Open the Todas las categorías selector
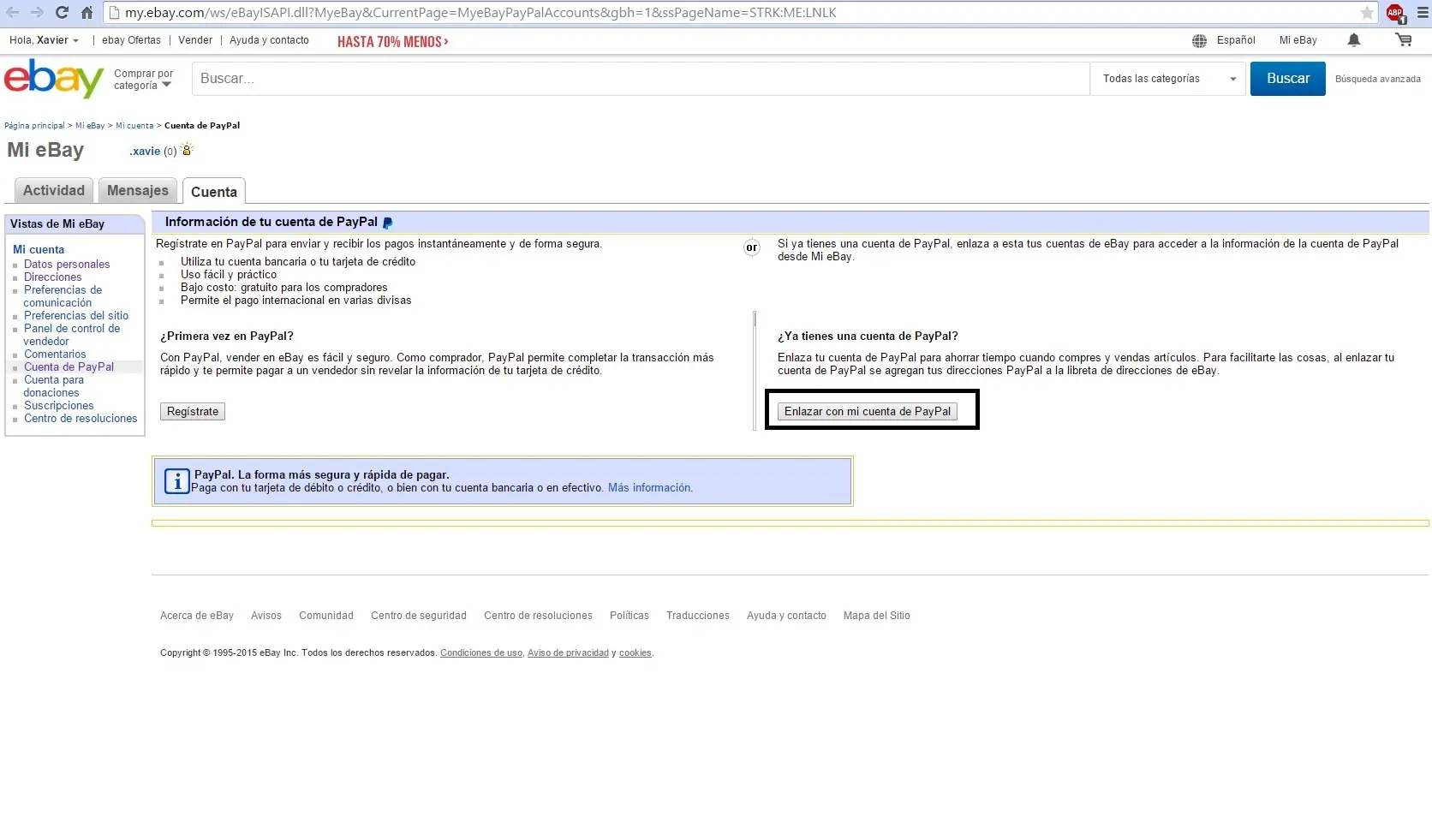This screenshot has width=1432, height=840. click(x=1168, y=79)
